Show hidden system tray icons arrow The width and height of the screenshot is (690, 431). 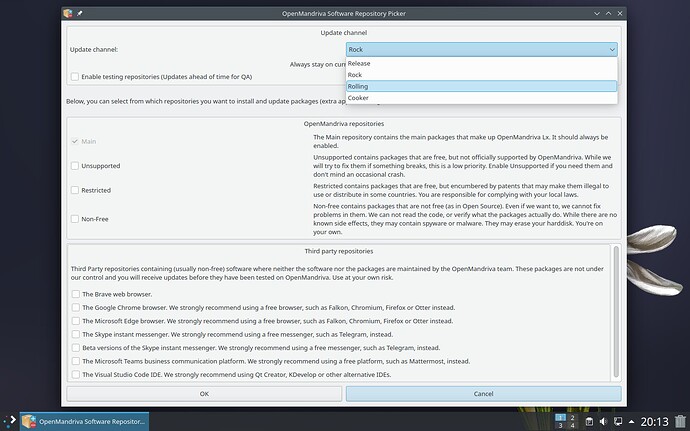click(x=631, y=421)
